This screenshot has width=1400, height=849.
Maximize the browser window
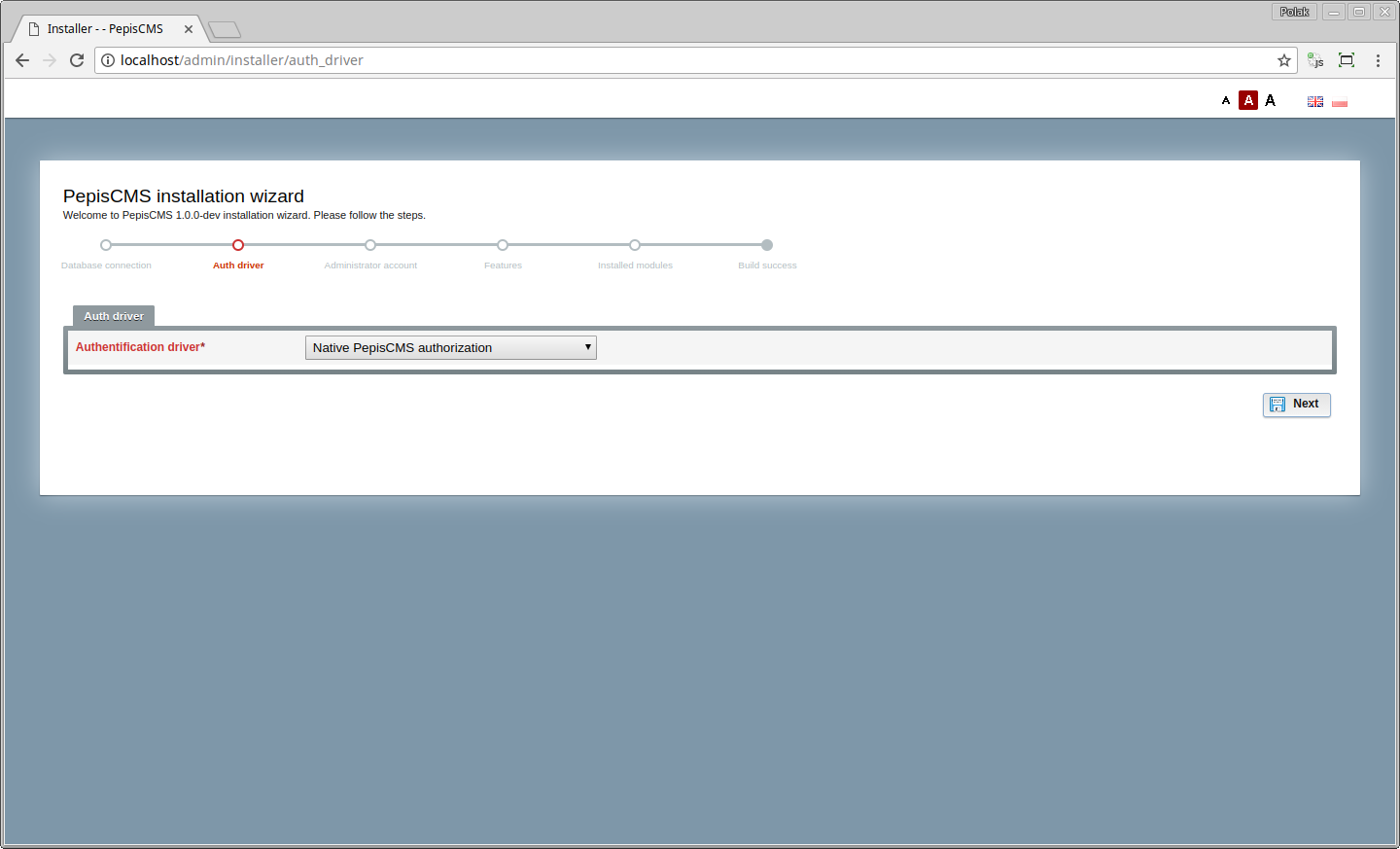1359,12
